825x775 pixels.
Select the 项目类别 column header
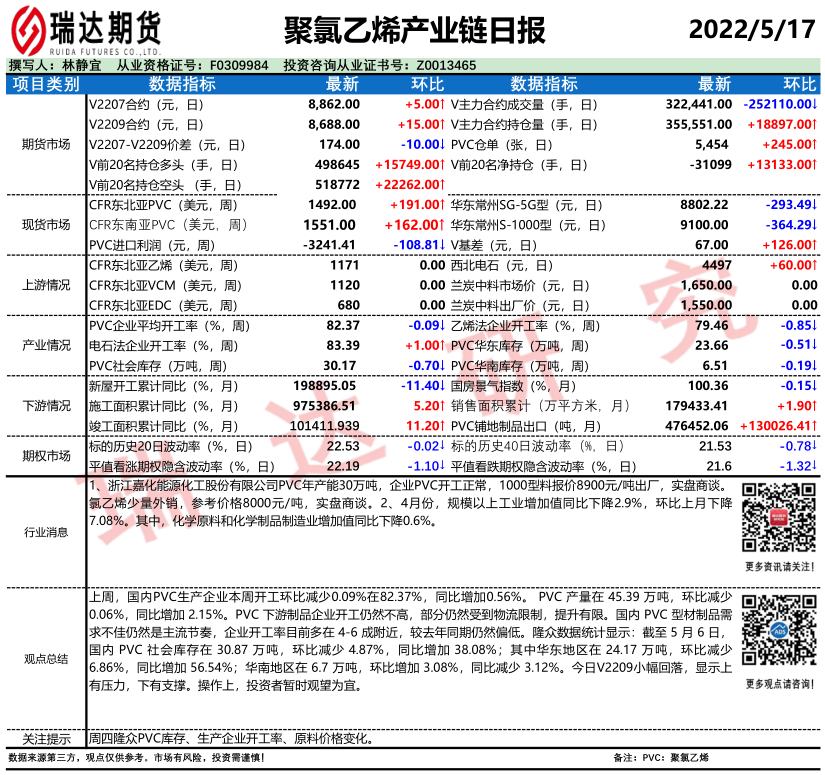click(x=46, y=84)
